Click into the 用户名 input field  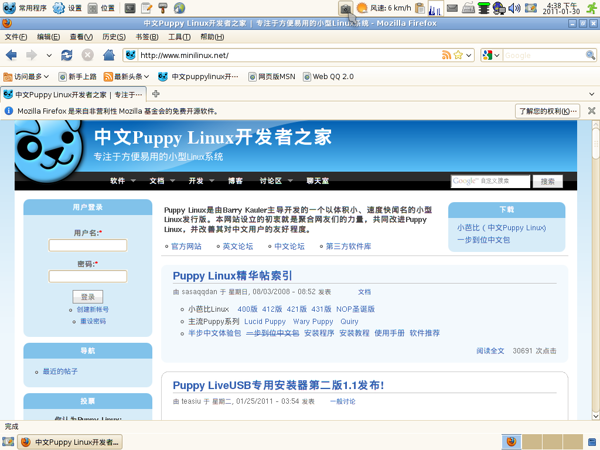pos(88,245)
